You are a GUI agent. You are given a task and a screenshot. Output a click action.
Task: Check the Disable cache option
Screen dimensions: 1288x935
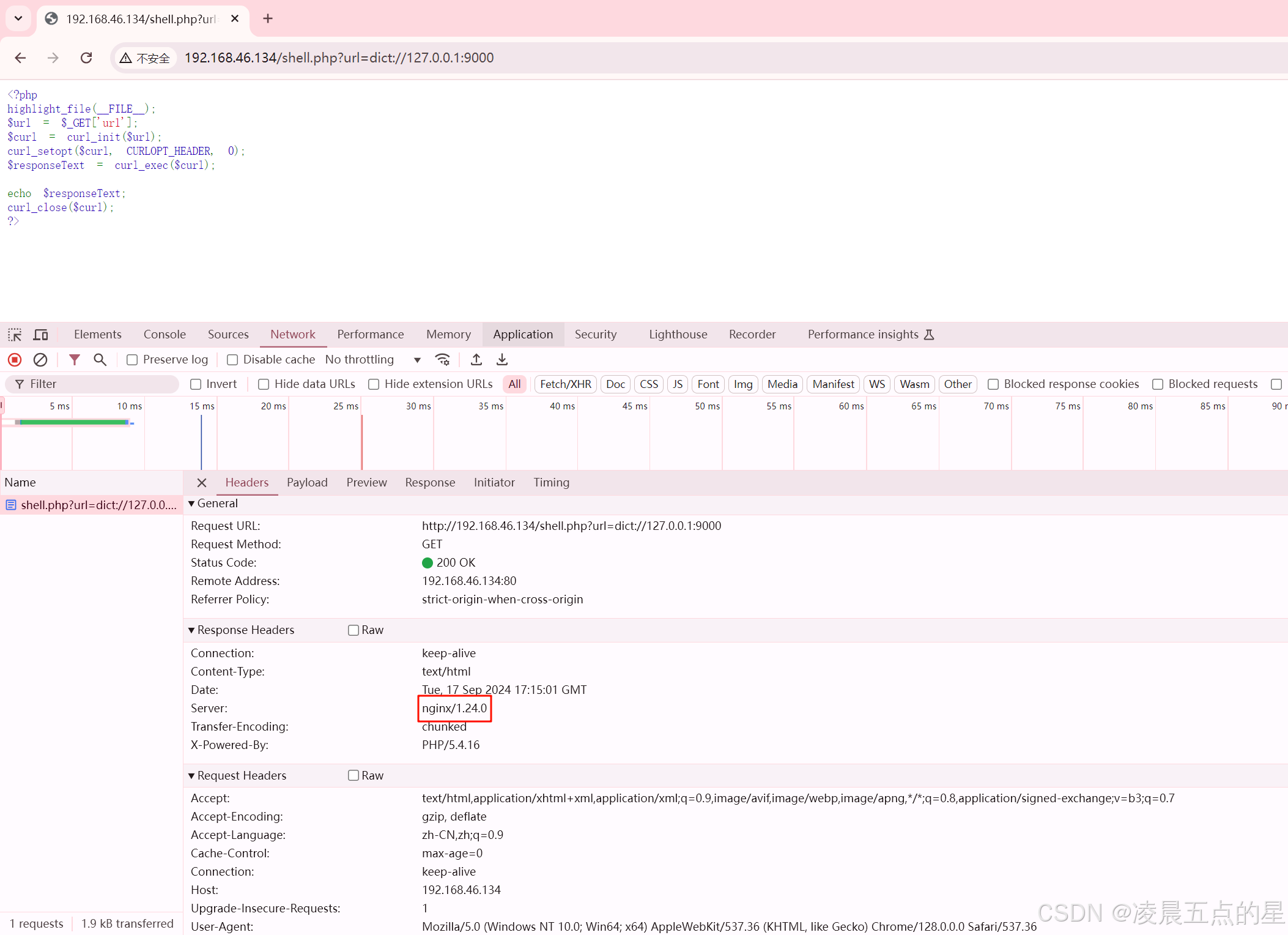(x=232, y=360)
